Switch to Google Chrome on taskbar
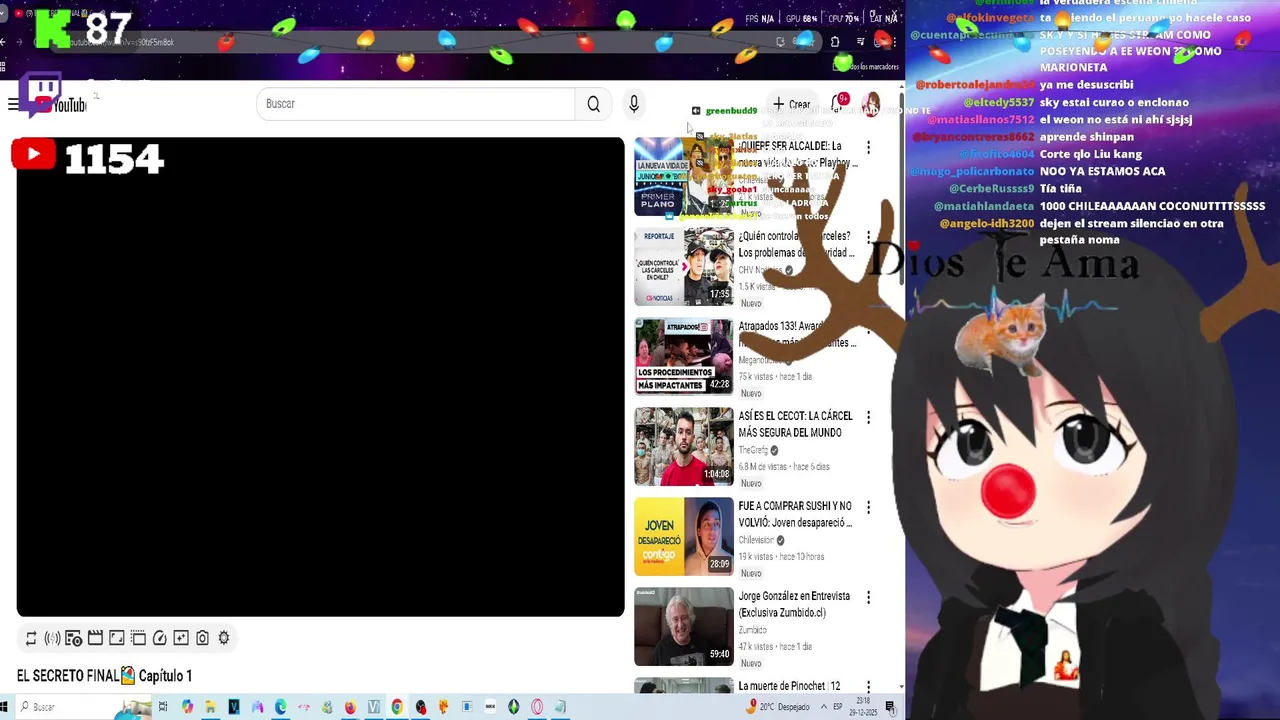Image resolution: width=1280 pixels, height=720 pixels. coord(397,707)
